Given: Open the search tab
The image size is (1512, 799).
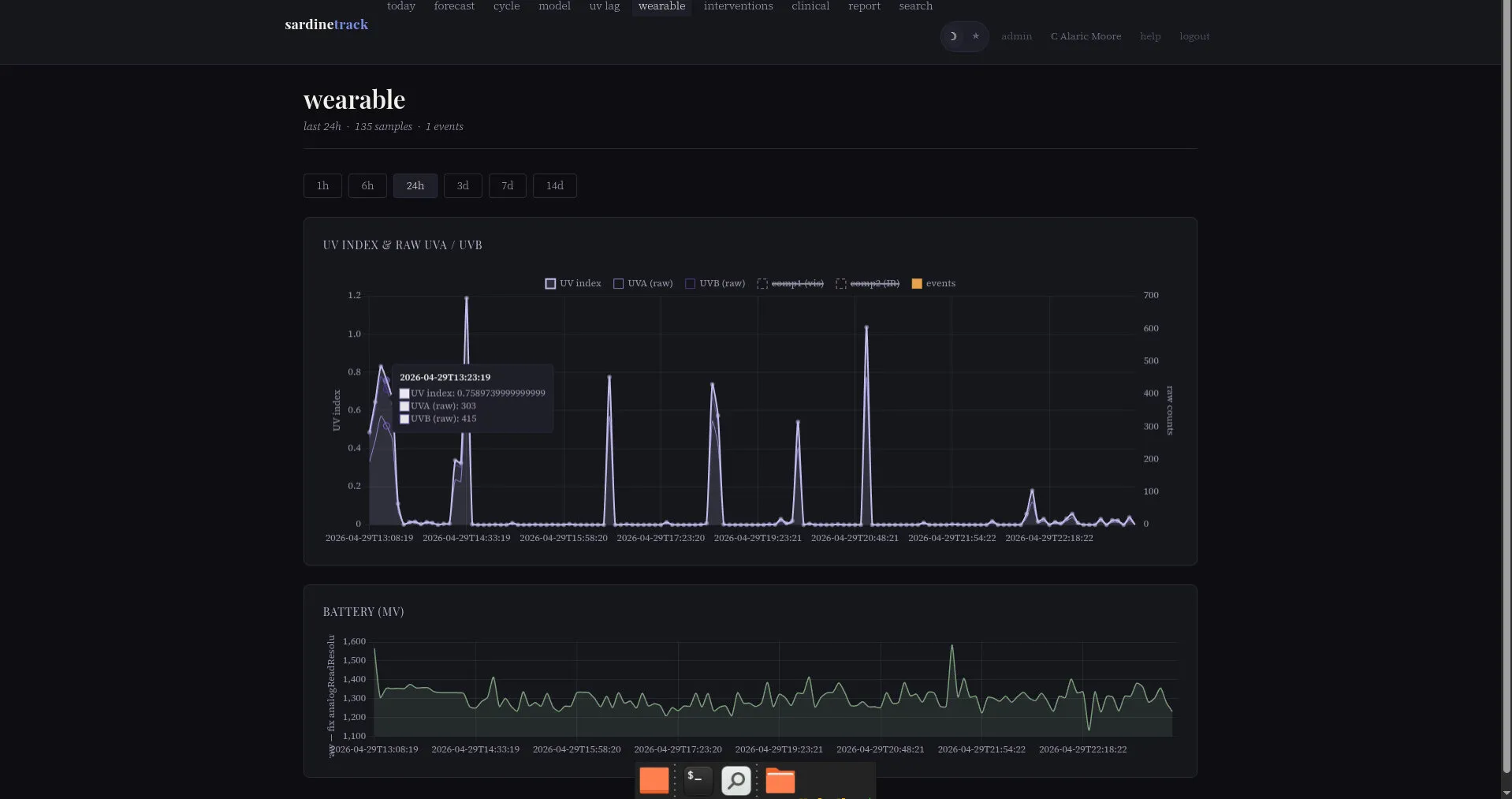Looking at the screenshot, I should click(915, 6).
